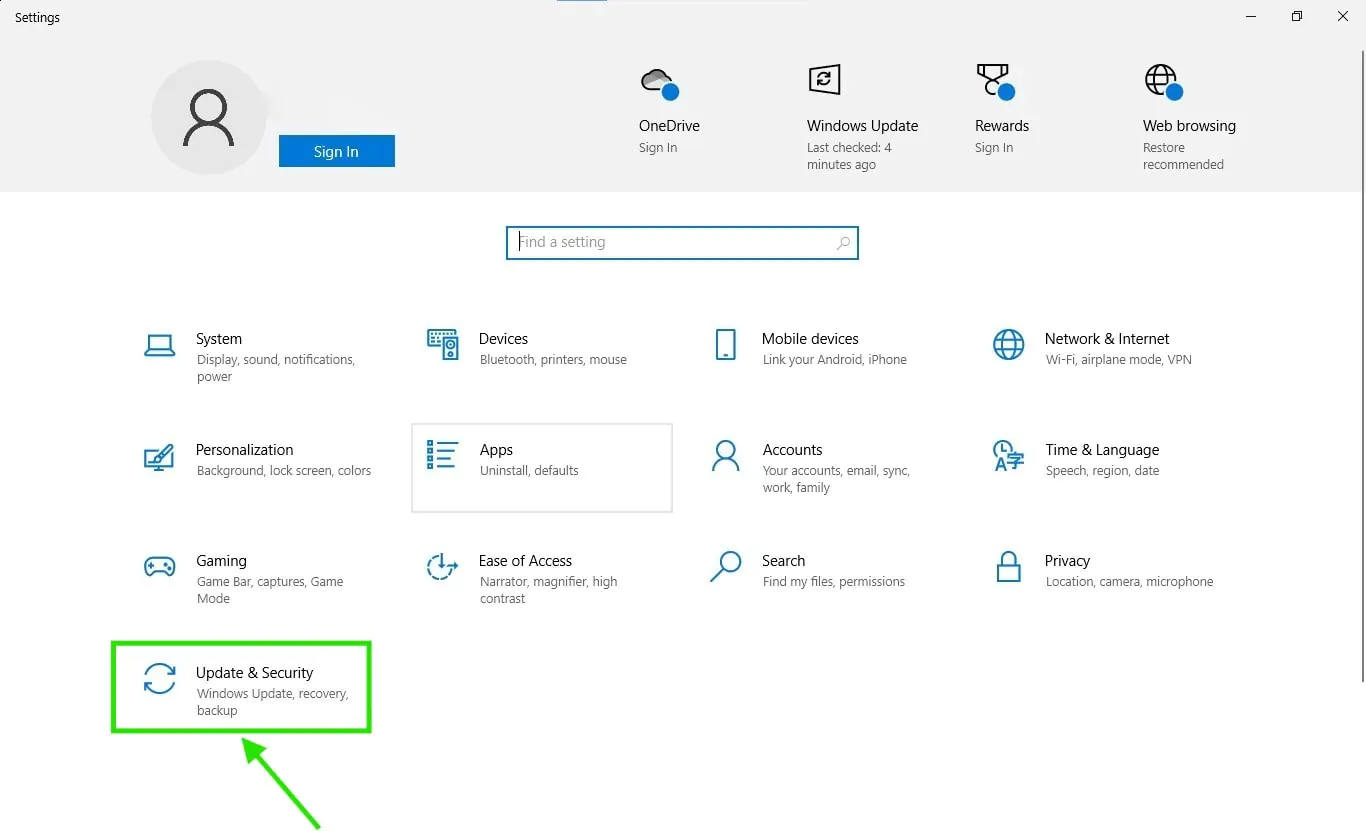Open Web browsing restore recommendation
Screen dimensions: 1366x831
[1189, 118]
